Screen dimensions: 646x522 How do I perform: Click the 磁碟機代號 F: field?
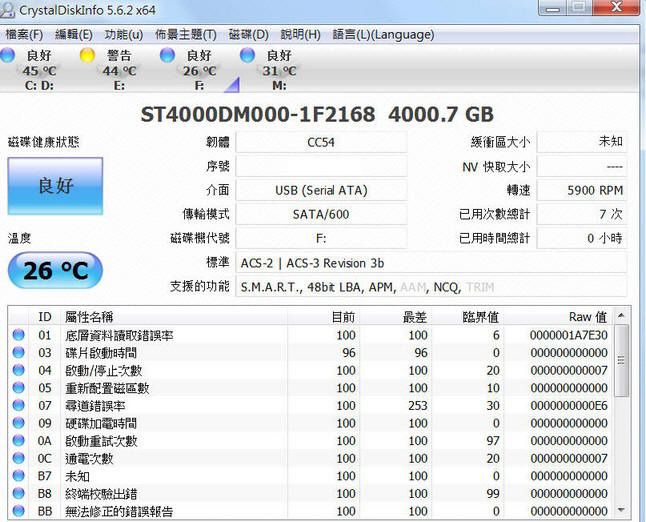click(321, 238)
